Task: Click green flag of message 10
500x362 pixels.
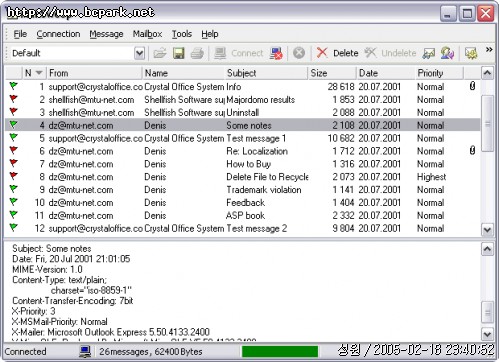Action: (13, 202)
